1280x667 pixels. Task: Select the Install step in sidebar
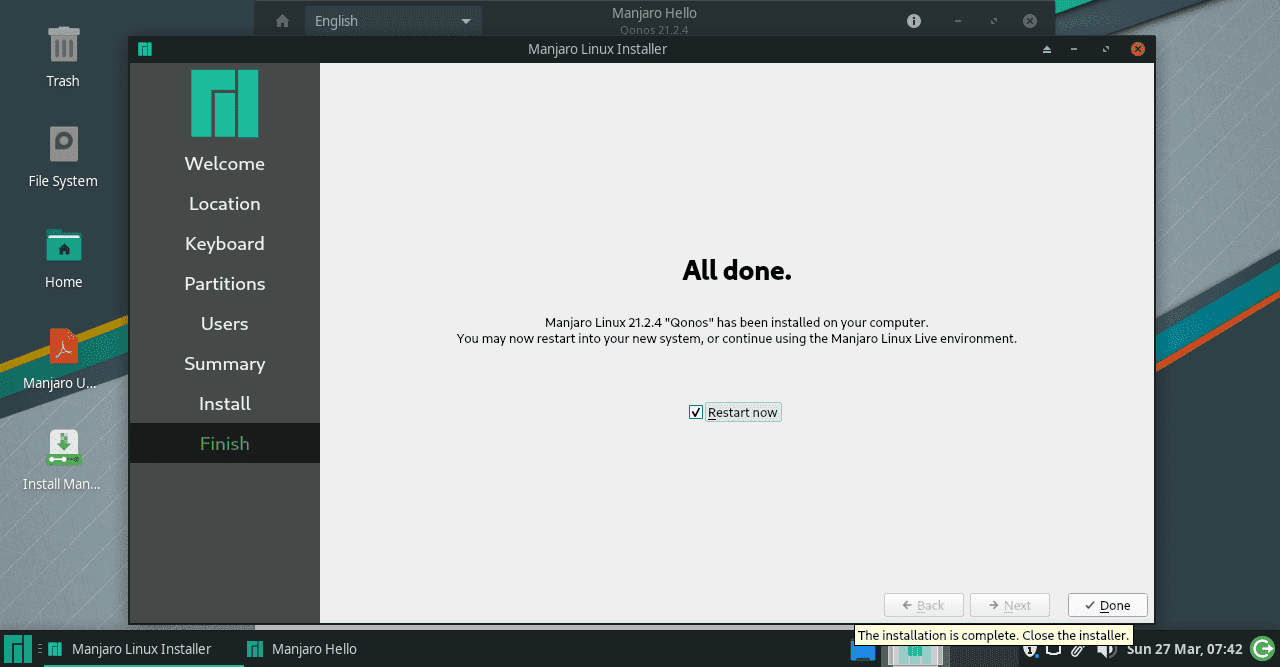224,404
